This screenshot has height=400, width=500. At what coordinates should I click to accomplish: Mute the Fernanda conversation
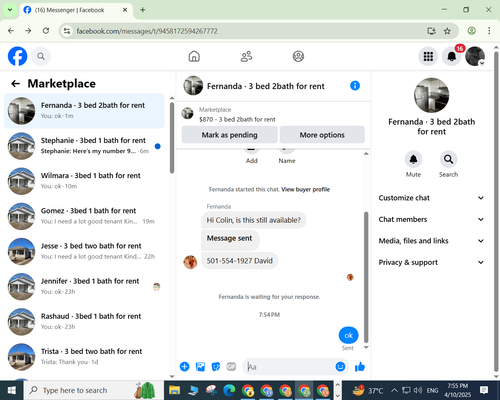coord(413,159)
